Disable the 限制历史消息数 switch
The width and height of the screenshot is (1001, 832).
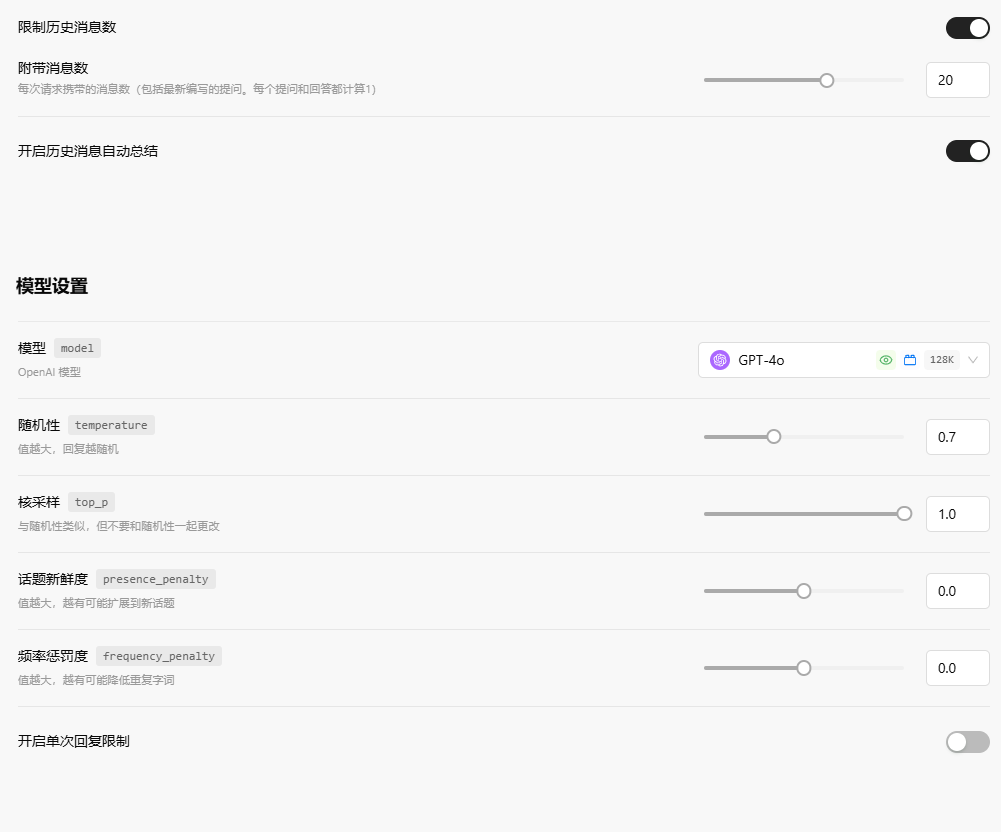[967, 28]
